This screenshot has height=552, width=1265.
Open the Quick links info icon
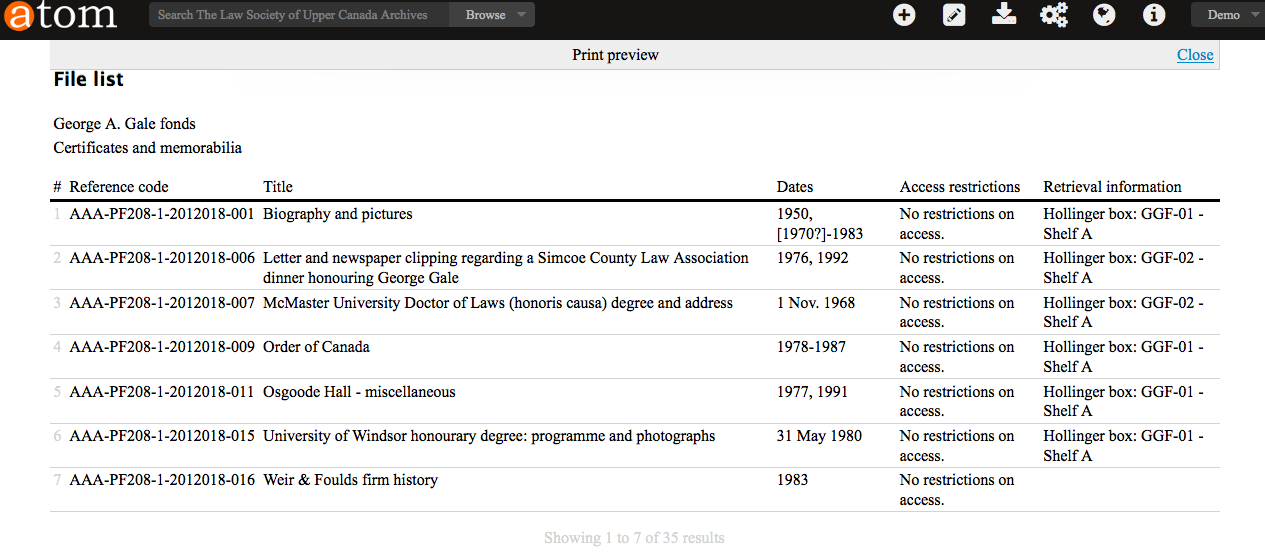click(1154, 15)
